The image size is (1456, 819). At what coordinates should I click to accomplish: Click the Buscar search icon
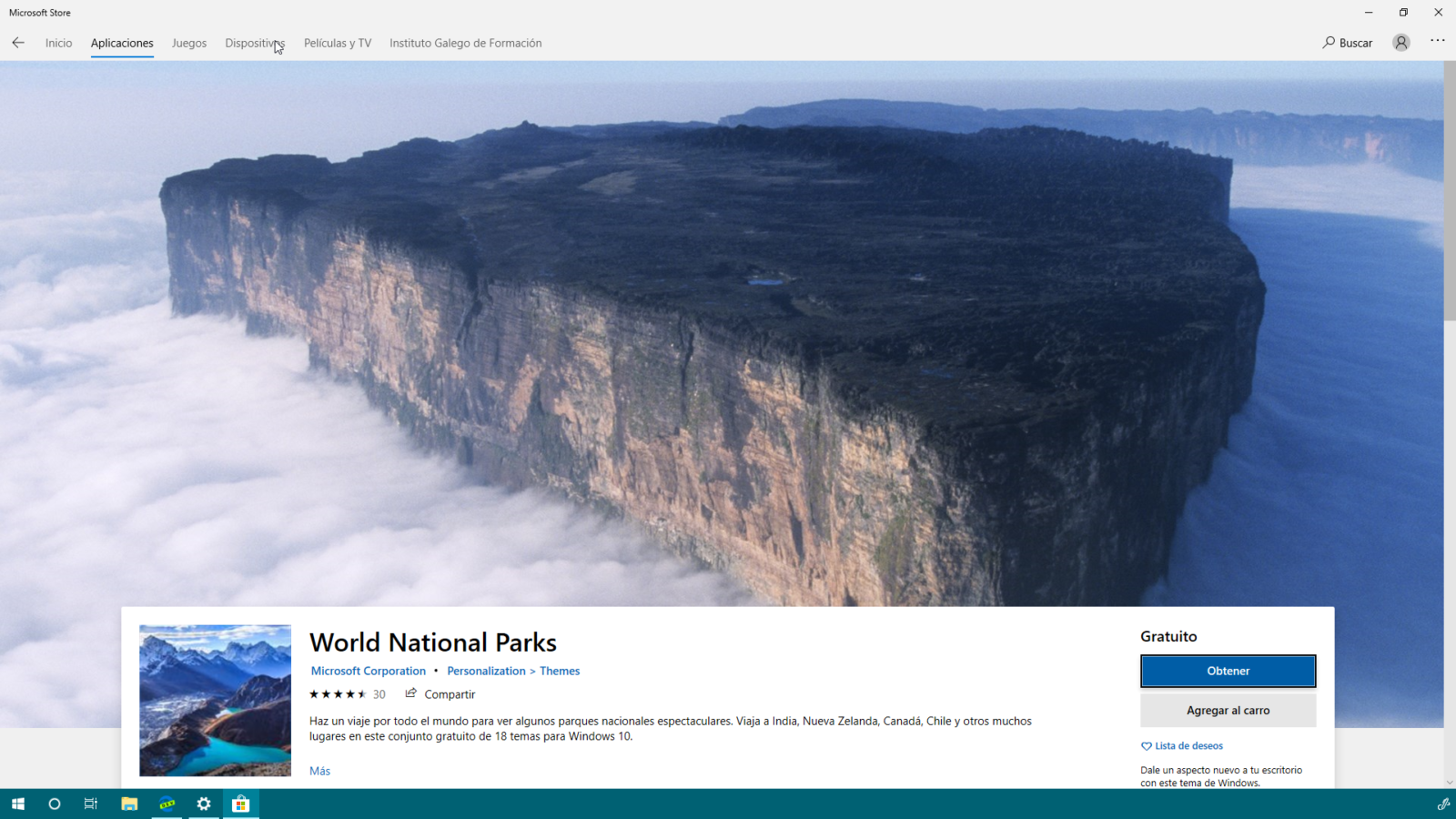1330,43
